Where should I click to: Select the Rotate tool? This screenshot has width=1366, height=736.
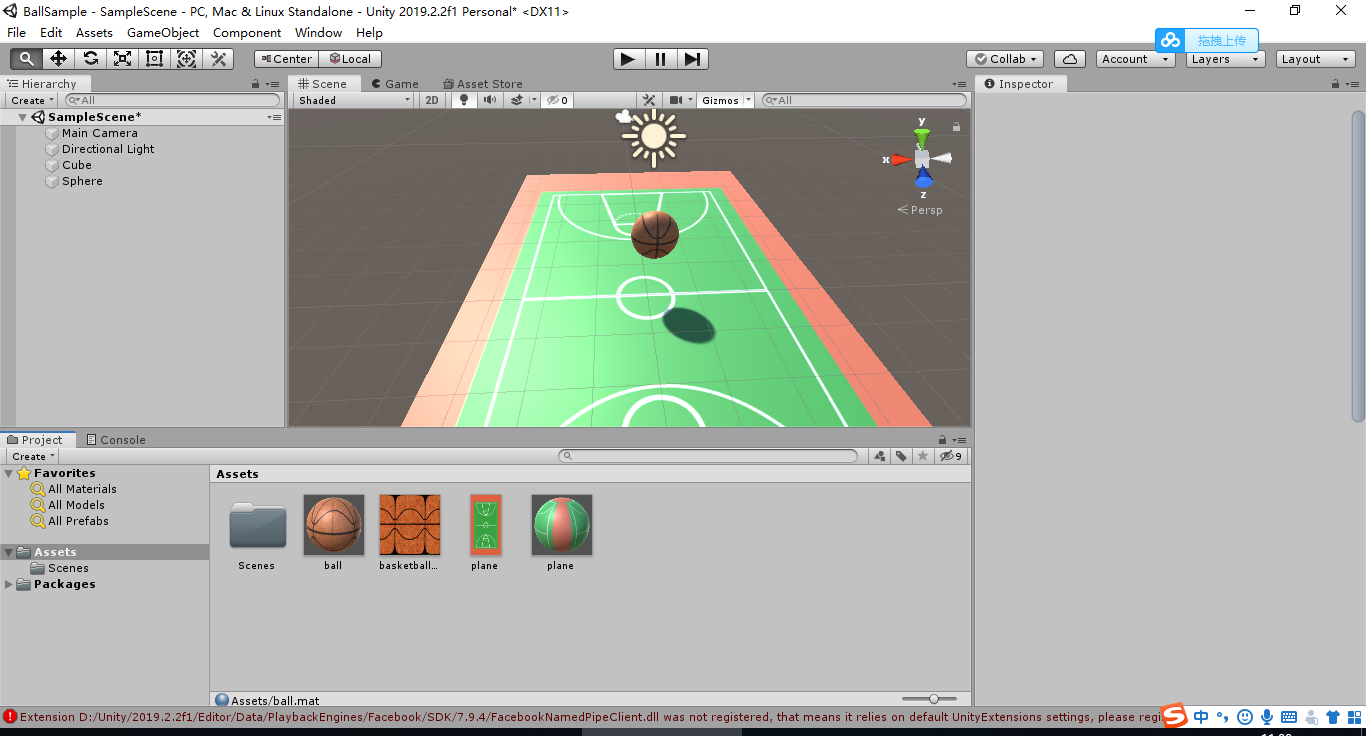pyautogui.click(x=90, y=58)
